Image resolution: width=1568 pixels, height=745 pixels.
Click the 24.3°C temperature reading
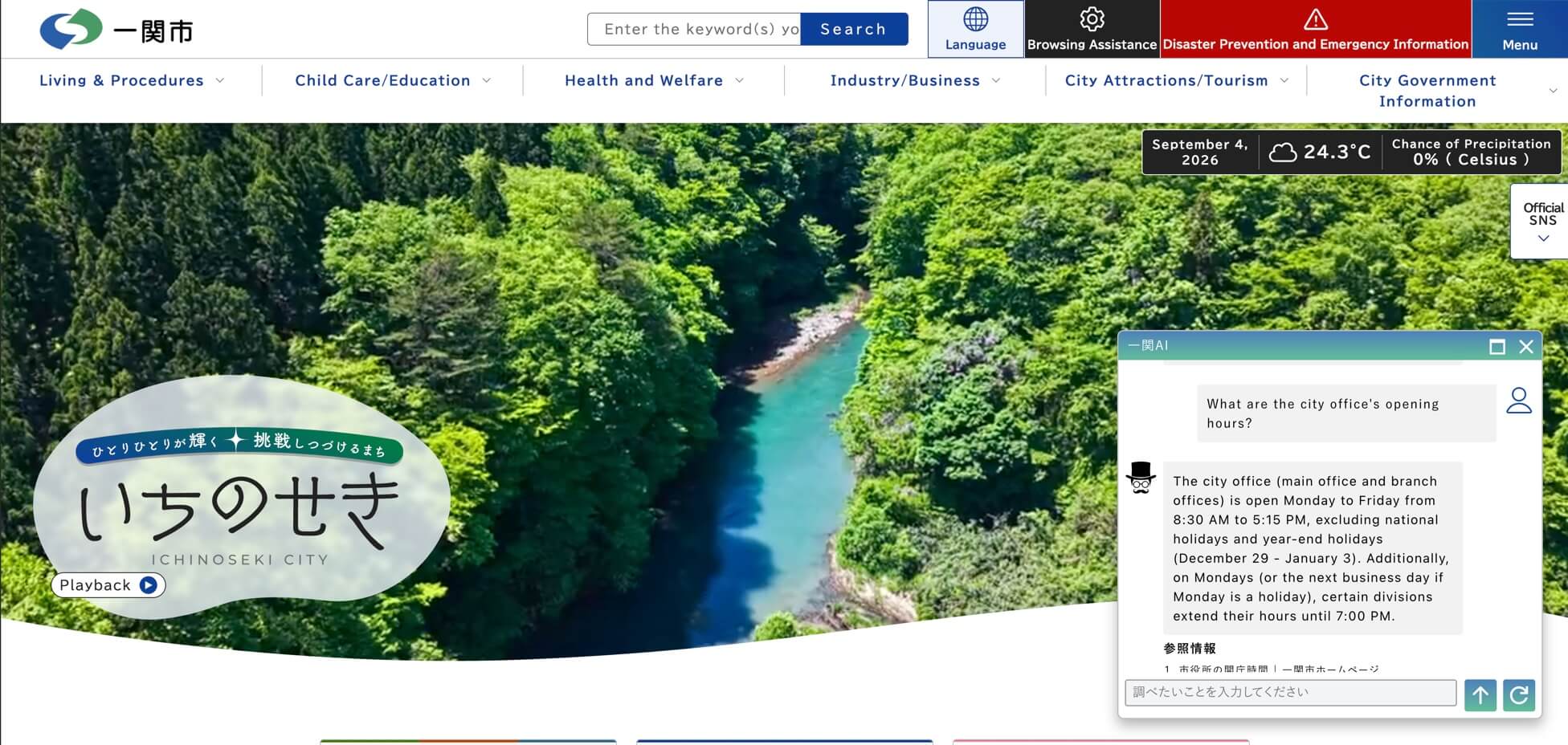[1337, 152]
